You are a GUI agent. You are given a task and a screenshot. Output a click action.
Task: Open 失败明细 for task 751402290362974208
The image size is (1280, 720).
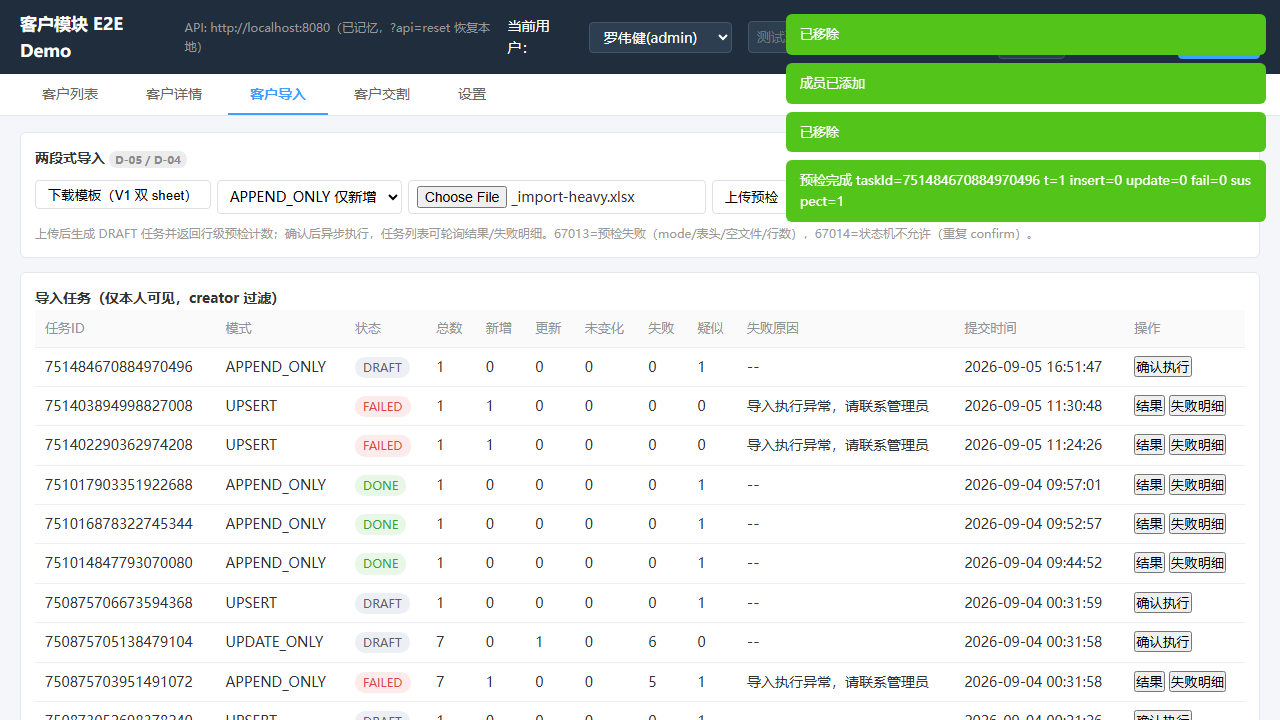(x=1197, y=445)
